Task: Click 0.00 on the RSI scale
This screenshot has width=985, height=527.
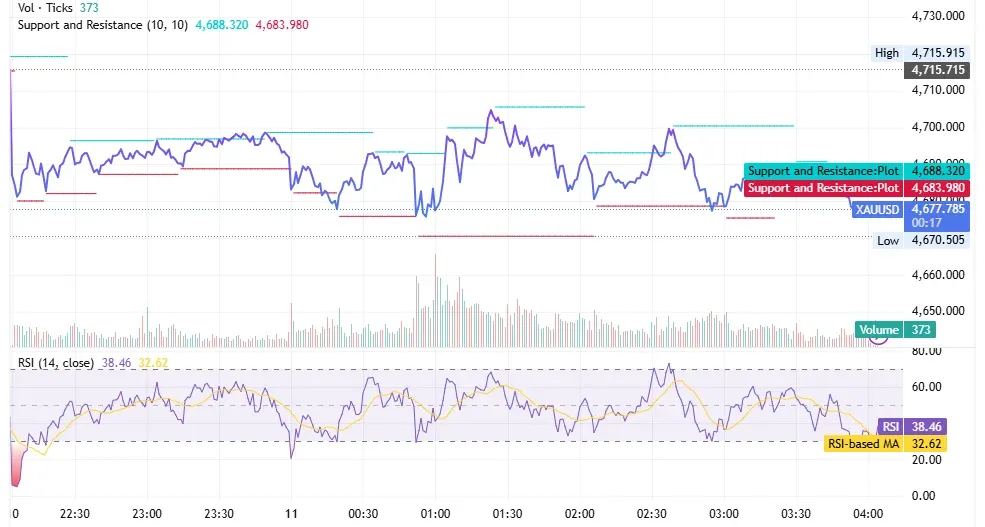Action: [x=923, y=496]
